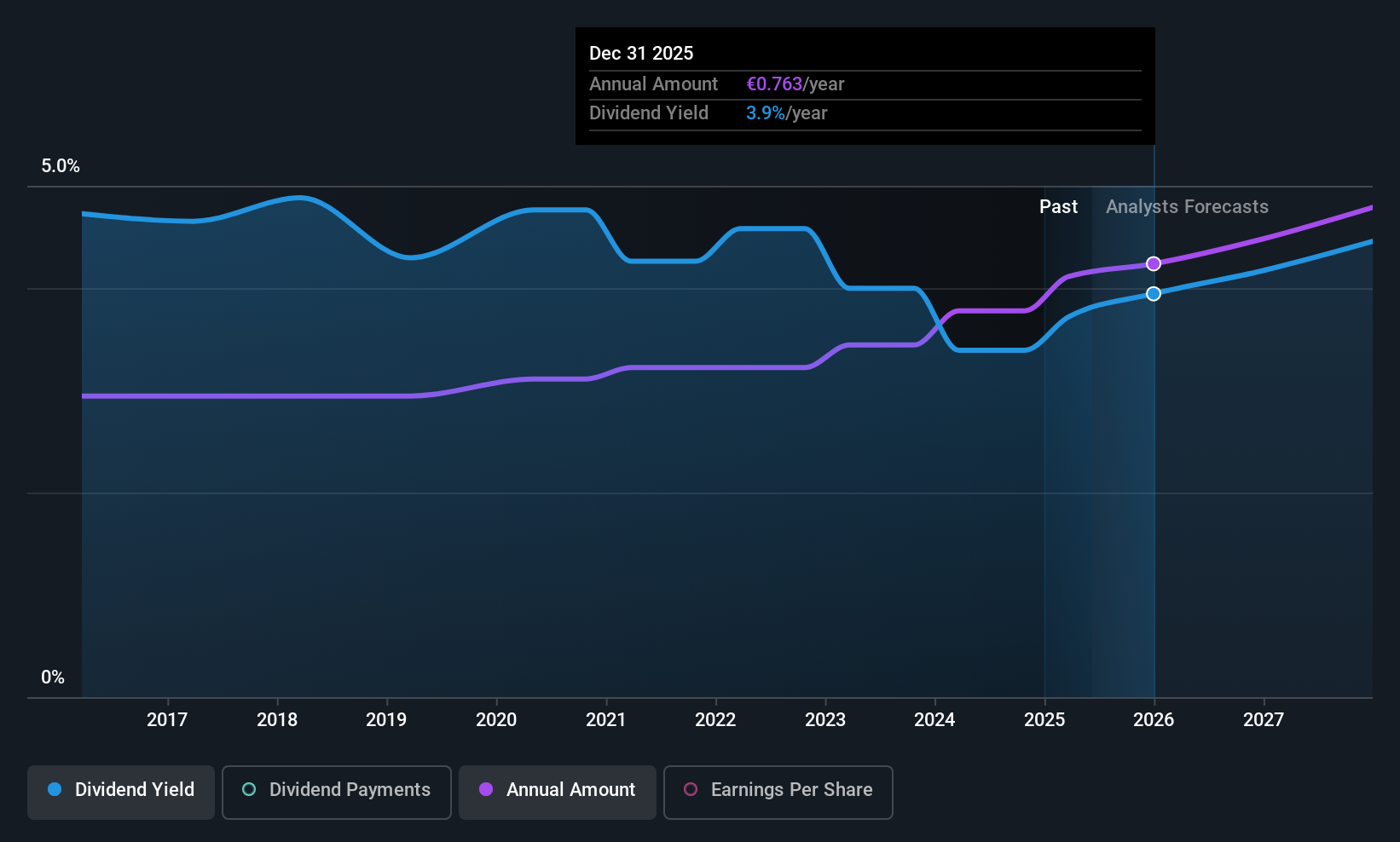Click the 2017 label on the x-axis
This screenshot has height=842, width=1400.
pos(167,720)
